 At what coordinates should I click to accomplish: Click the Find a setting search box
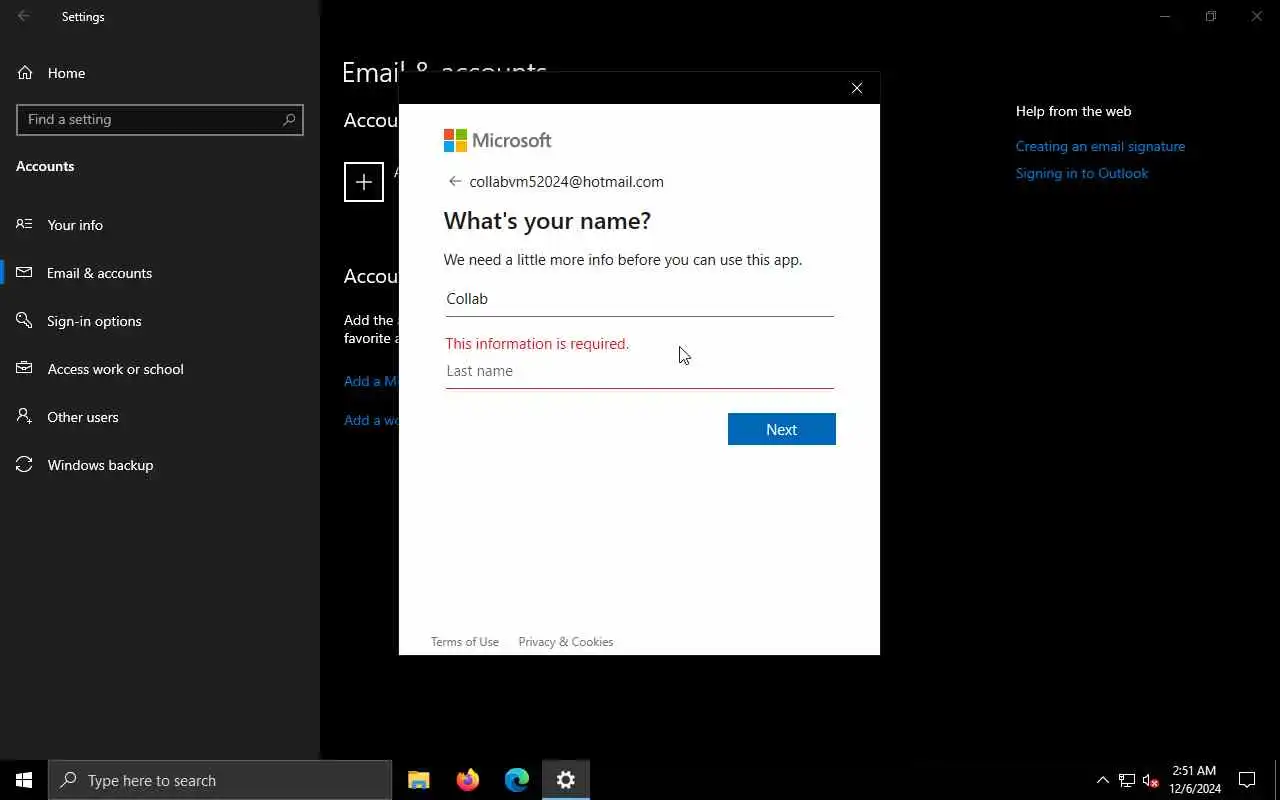point(160,119)
